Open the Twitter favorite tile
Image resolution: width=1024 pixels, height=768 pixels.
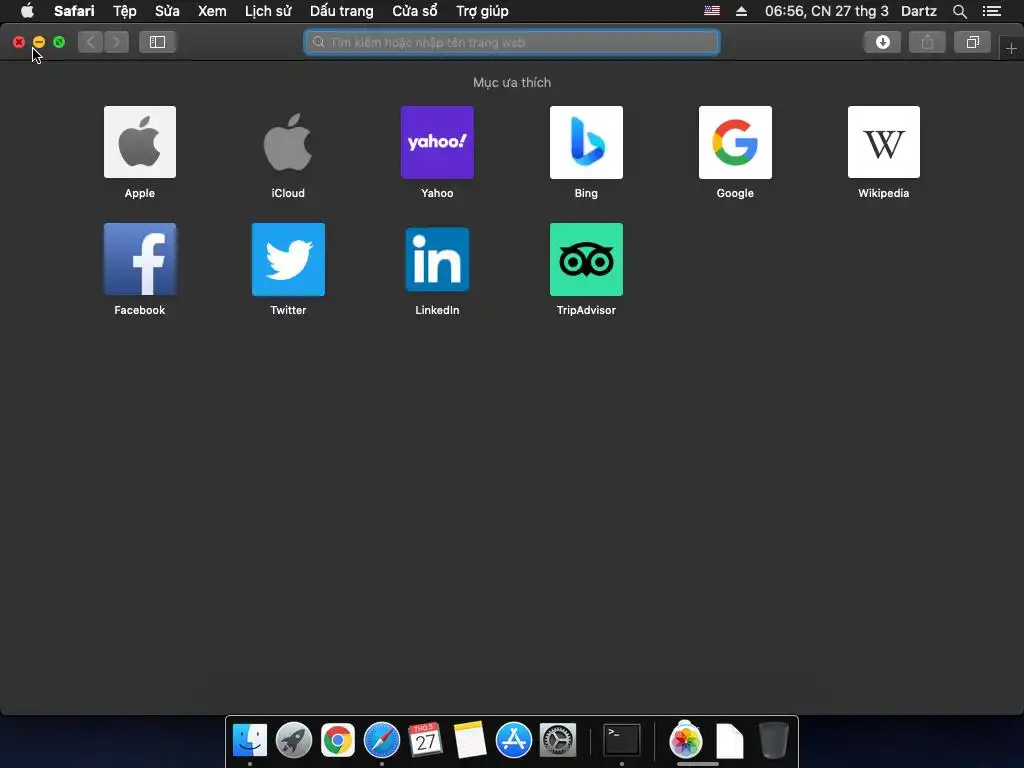[x=288, y=259]
